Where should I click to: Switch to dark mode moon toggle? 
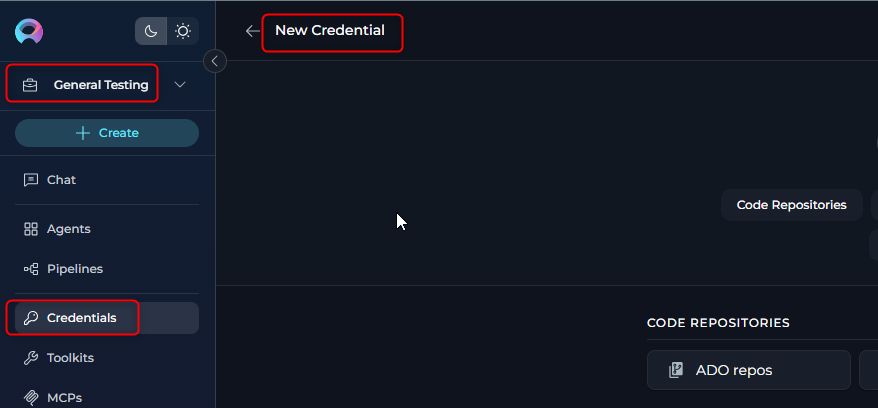click(151, 31)
